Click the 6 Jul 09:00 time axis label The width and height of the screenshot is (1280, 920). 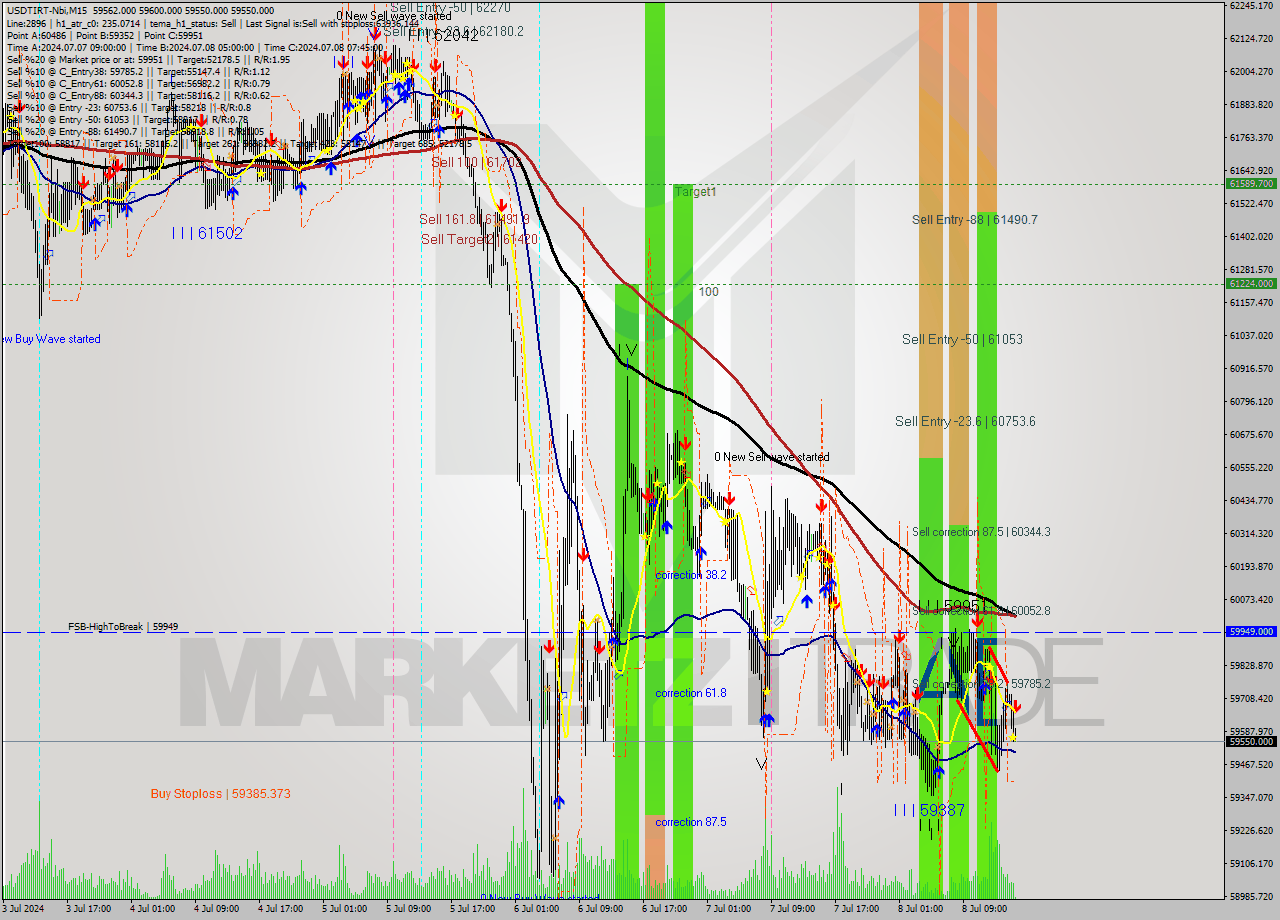[x=602, y=909]
